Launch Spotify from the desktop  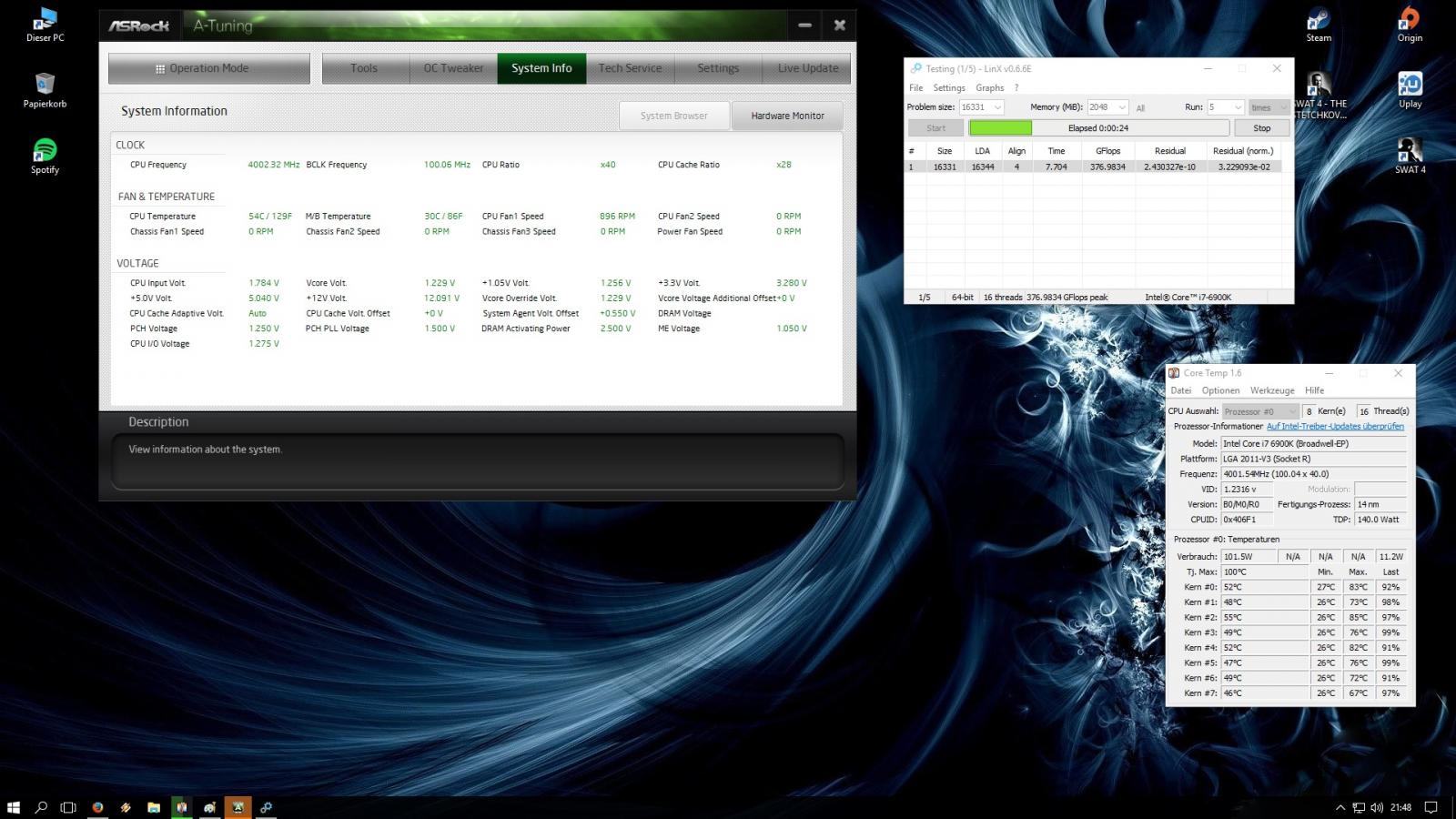coord(45,156)
